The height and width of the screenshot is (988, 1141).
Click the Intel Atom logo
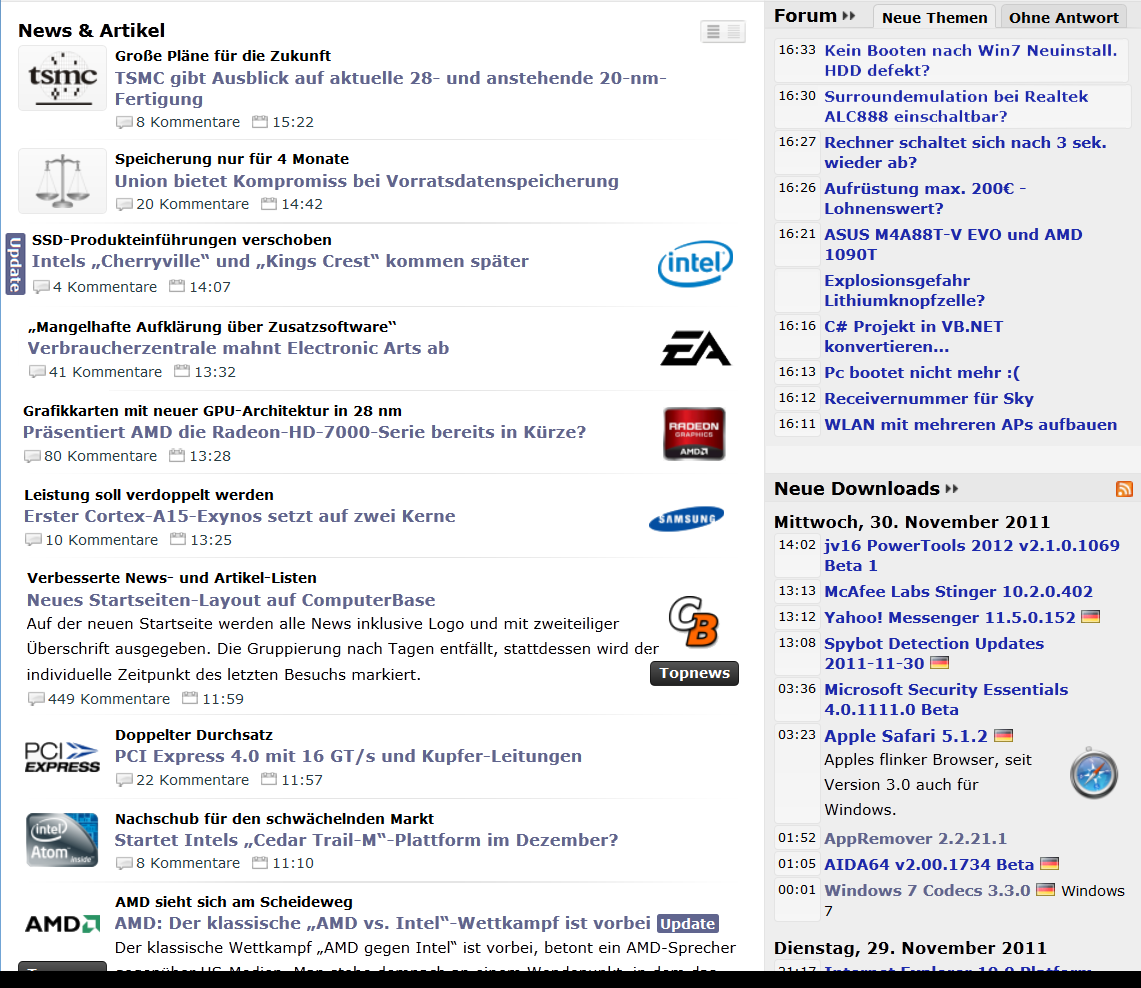point(63,840)
